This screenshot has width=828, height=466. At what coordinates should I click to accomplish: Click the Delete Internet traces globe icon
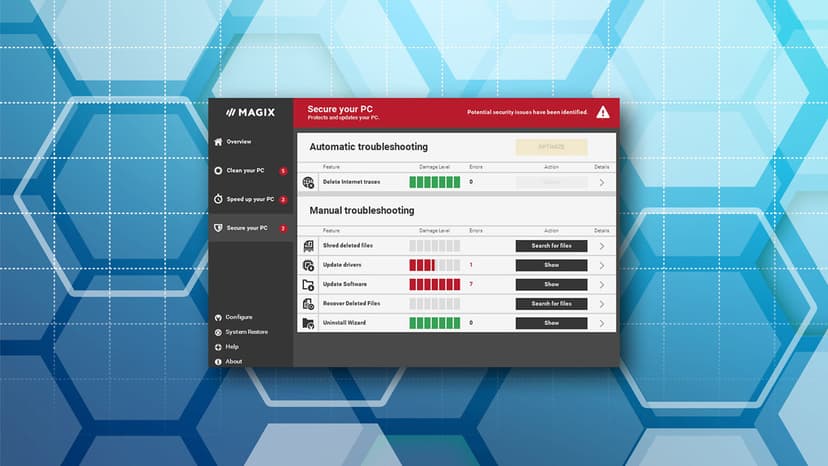click(308, 182)
